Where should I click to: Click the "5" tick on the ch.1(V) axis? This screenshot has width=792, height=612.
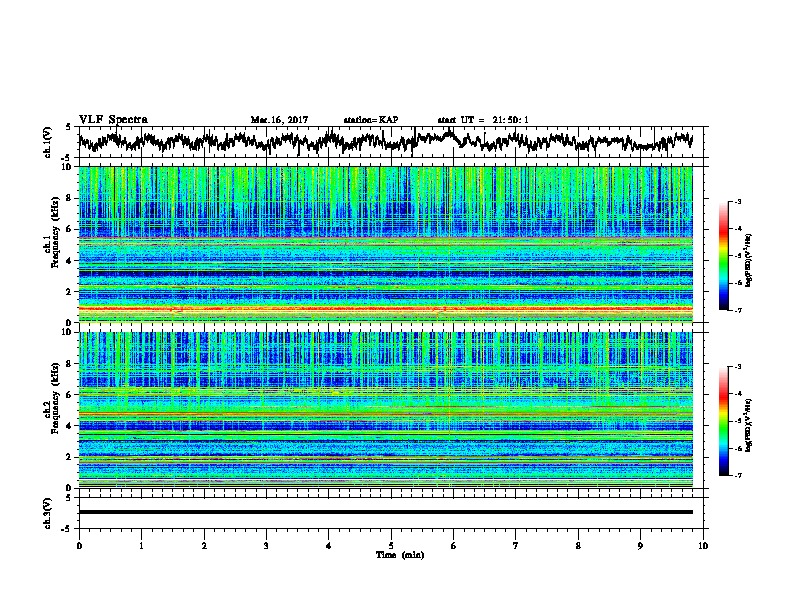coord(70,127)
